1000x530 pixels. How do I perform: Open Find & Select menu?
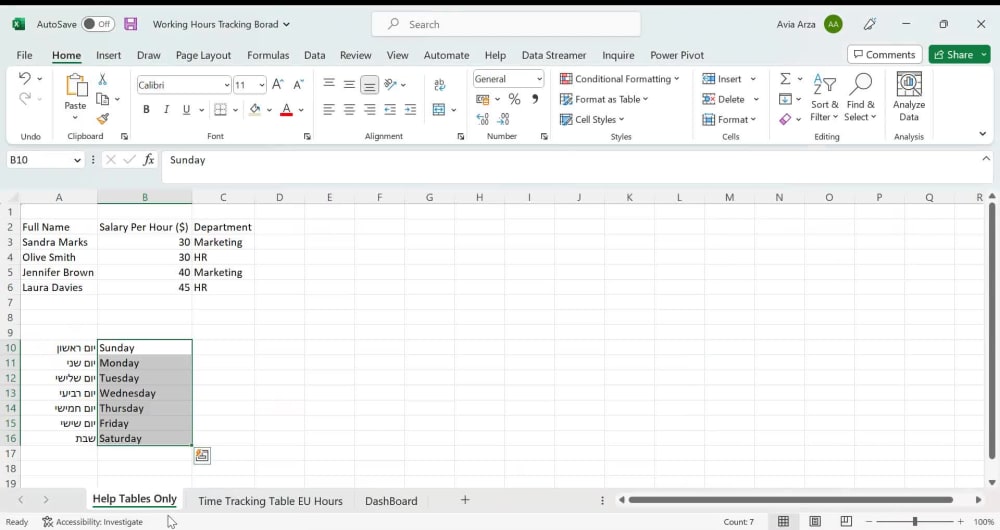pyautogui.click(x=860, y=98)
